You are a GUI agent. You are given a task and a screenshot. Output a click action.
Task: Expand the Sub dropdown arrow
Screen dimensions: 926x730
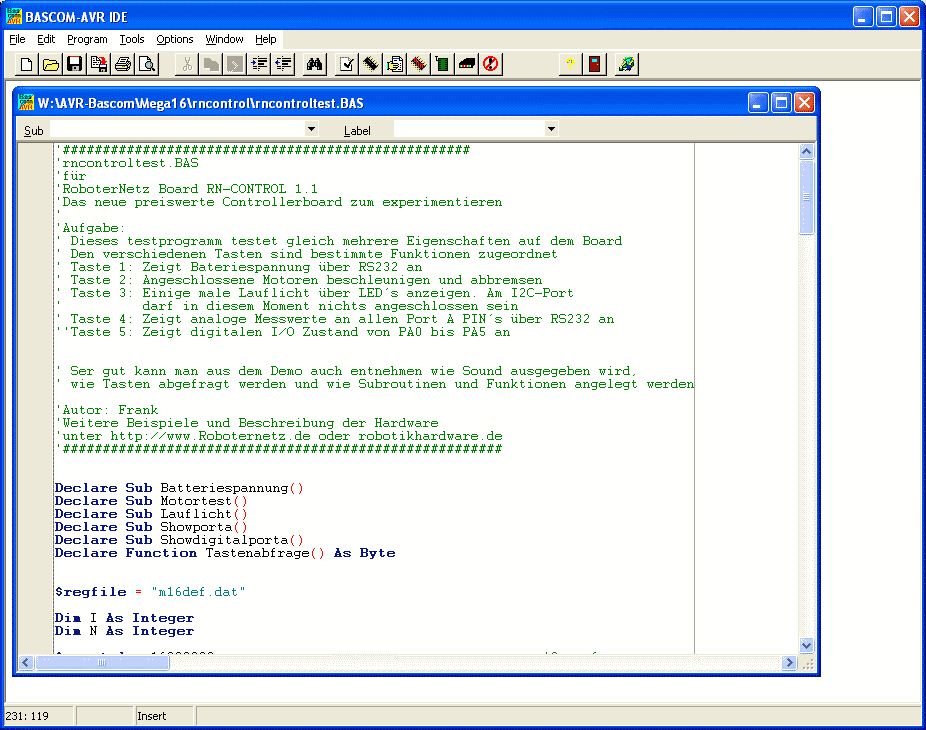[x=311, y=129]
